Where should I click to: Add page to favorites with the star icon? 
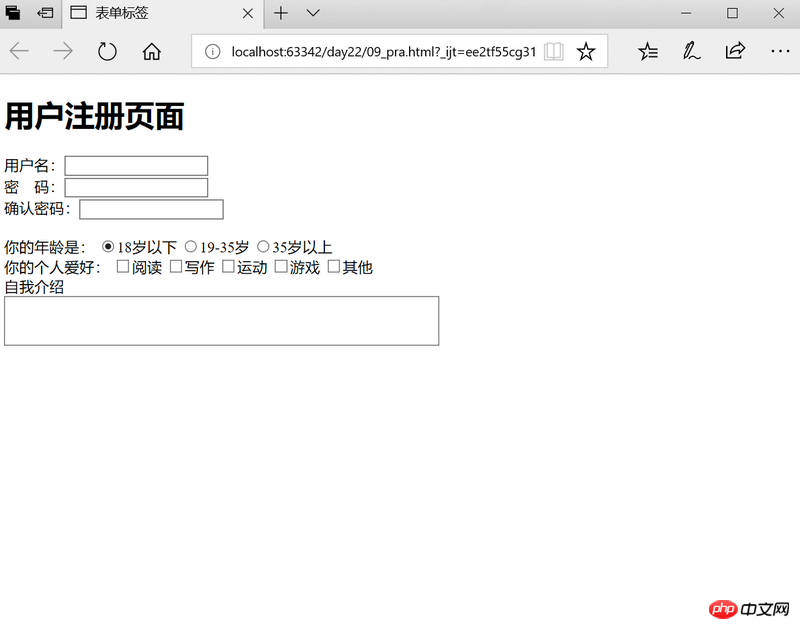(x=586, y=51)
